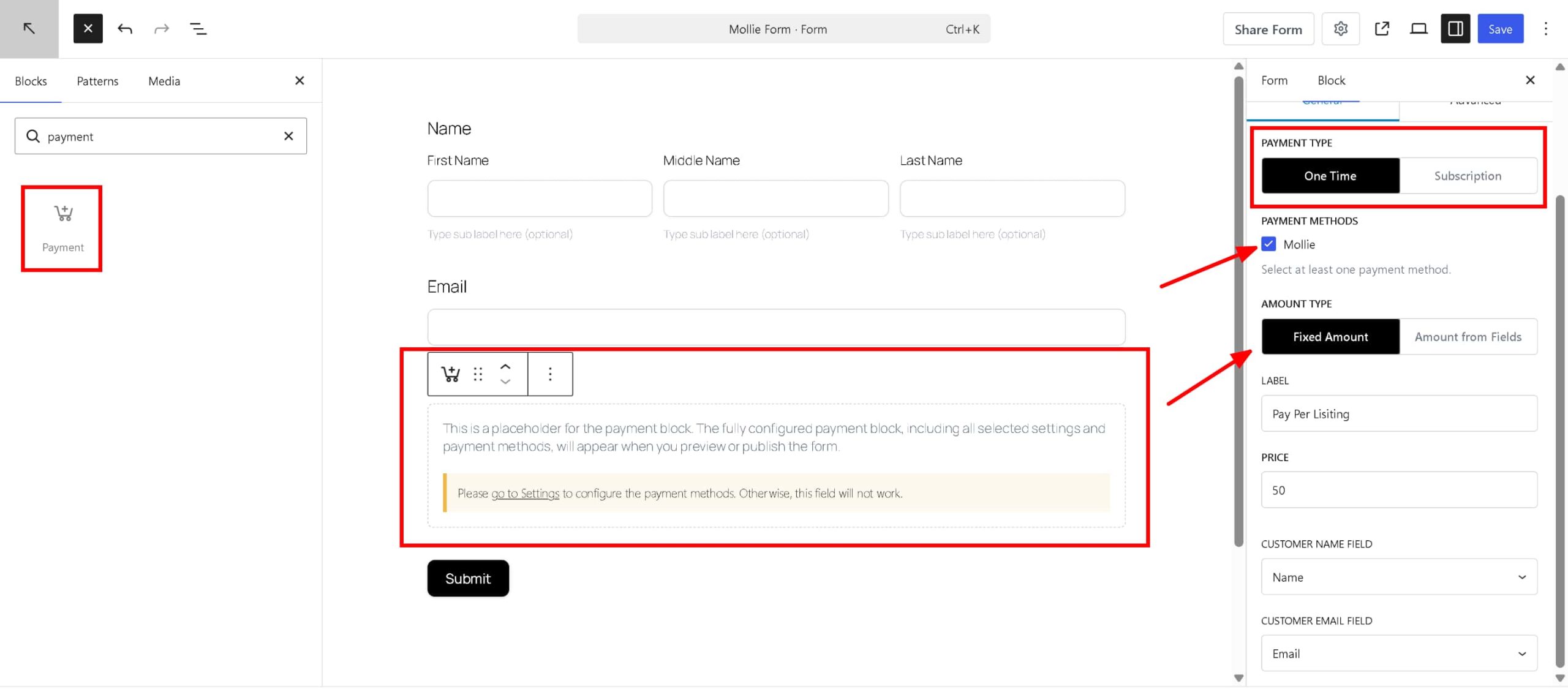Select Subscription payment type

1468,176
